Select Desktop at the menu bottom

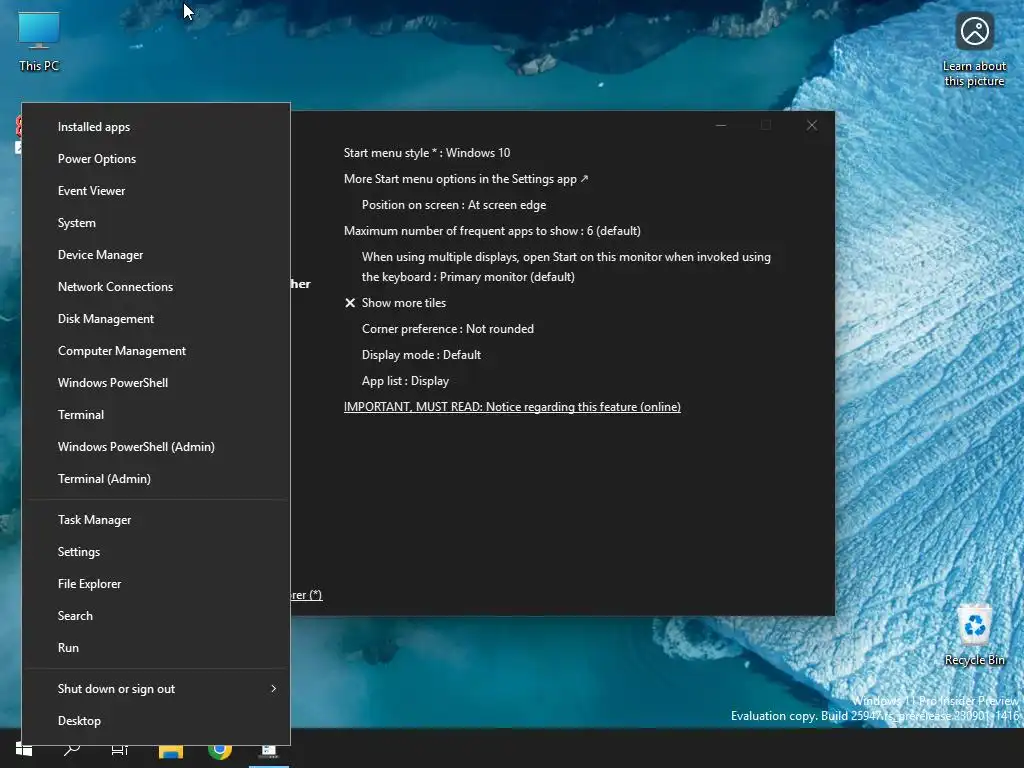(x=156, y=722)
